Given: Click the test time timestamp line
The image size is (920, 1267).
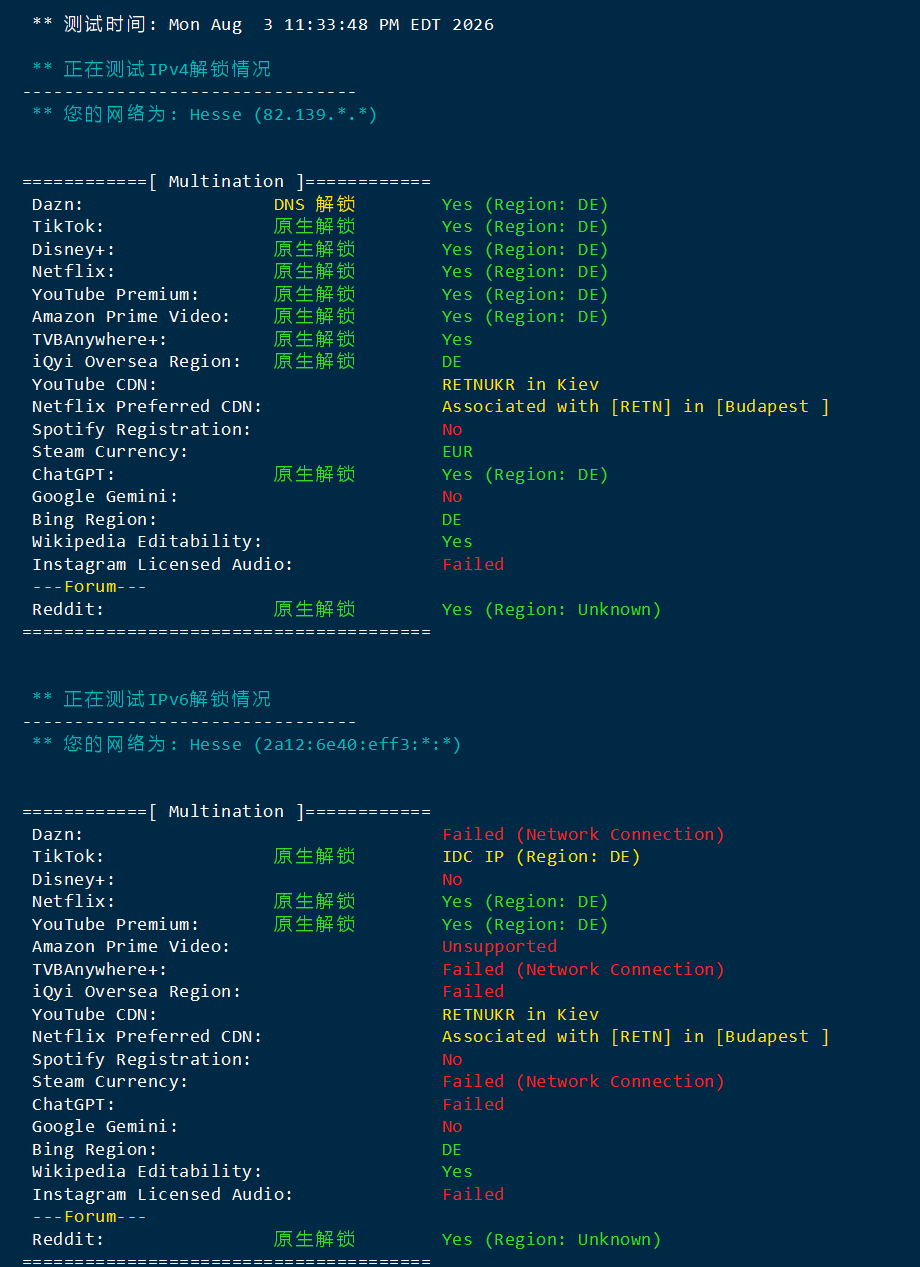Looking at the screenshot, I should [263, 24].
